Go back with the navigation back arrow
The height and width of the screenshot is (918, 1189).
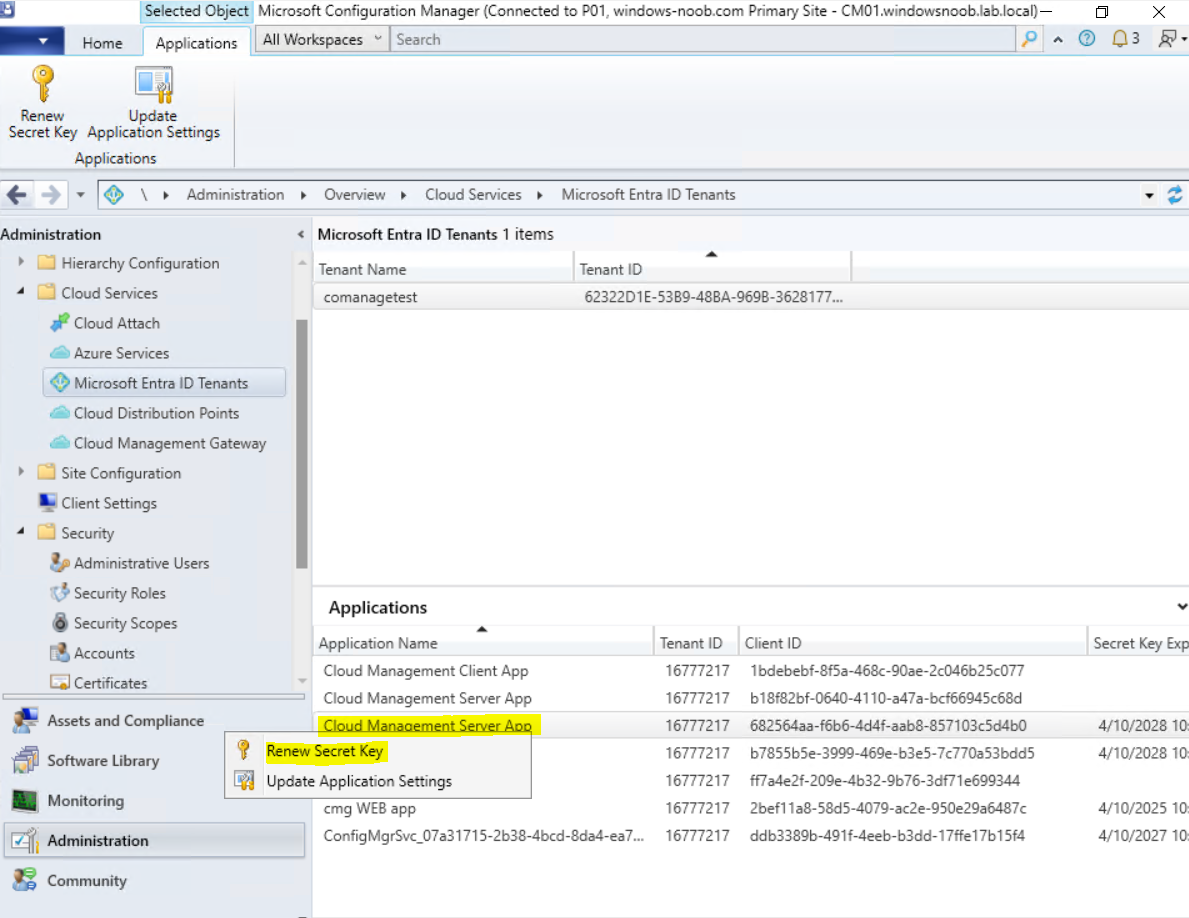click(x=17, y=195)
